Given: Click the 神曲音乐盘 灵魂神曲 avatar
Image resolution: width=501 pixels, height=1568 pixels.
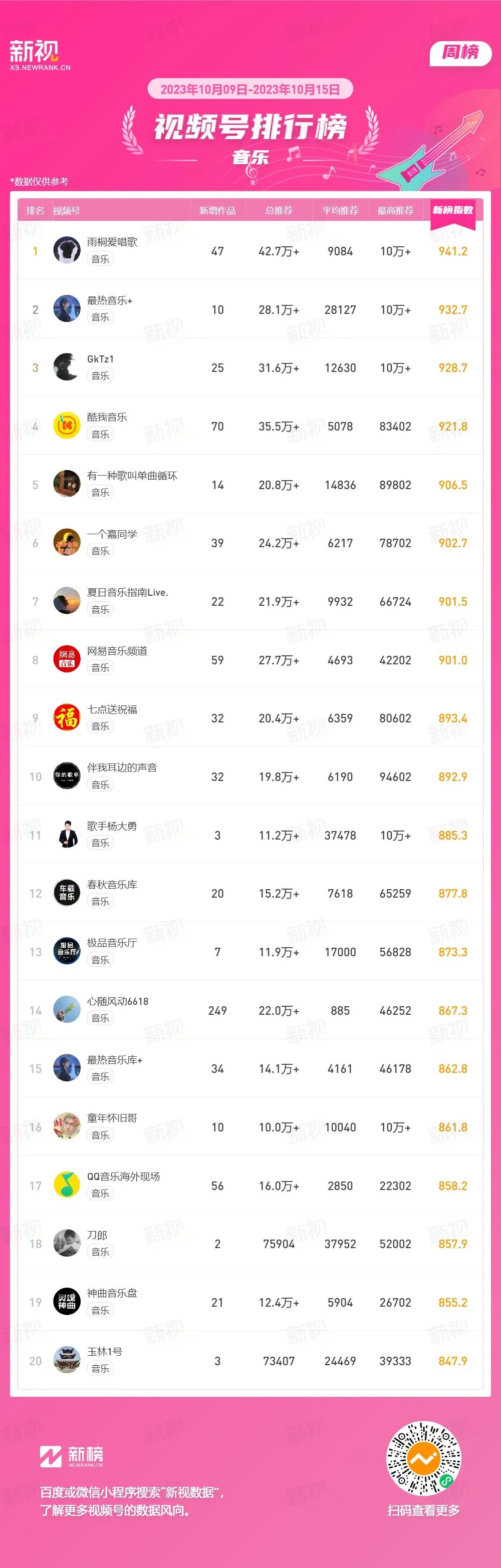Looking at the screenshot, I should [x=67, y=1302].
